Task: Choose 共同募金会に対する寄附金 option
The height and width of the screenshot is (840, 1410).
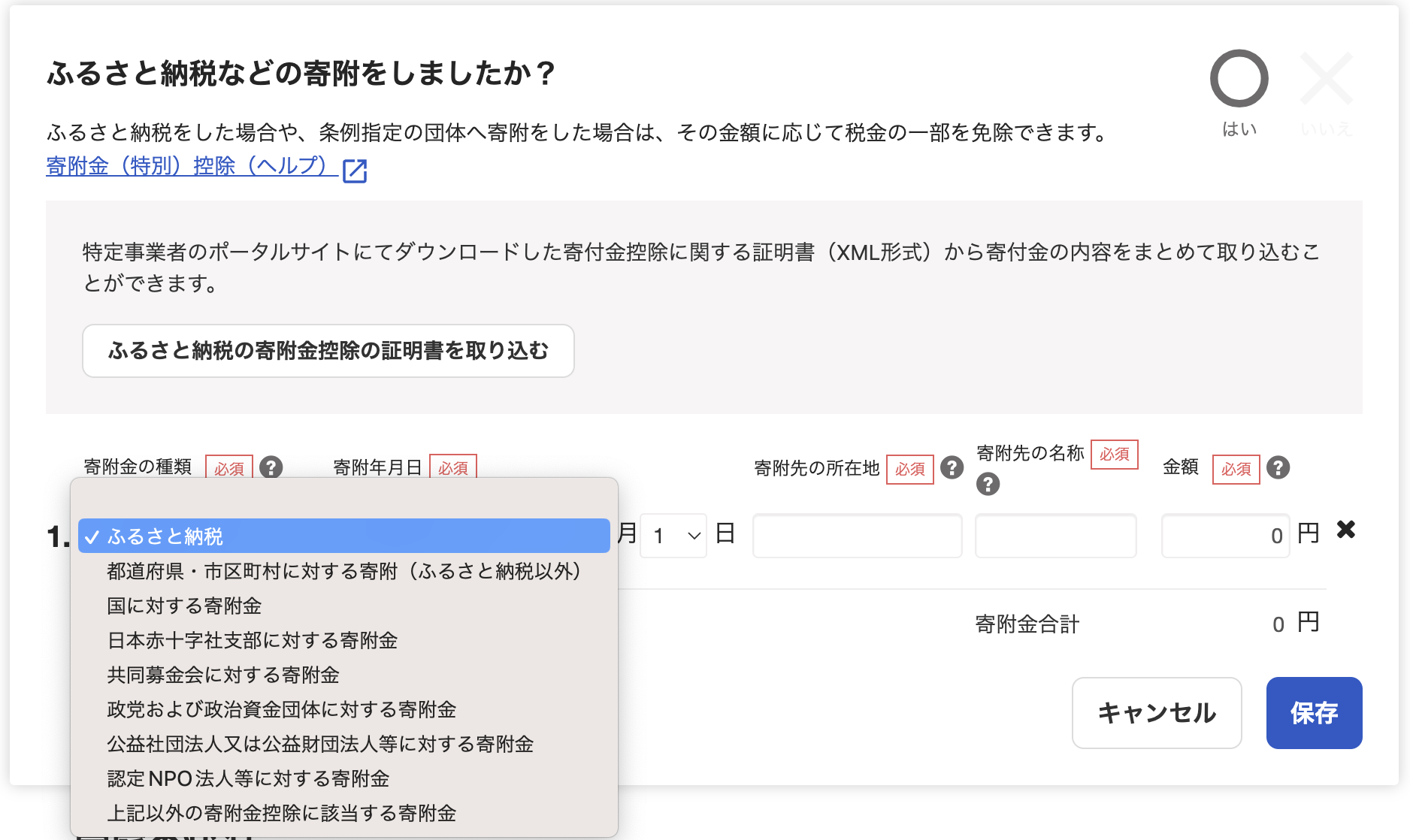Action: [222, 675]
